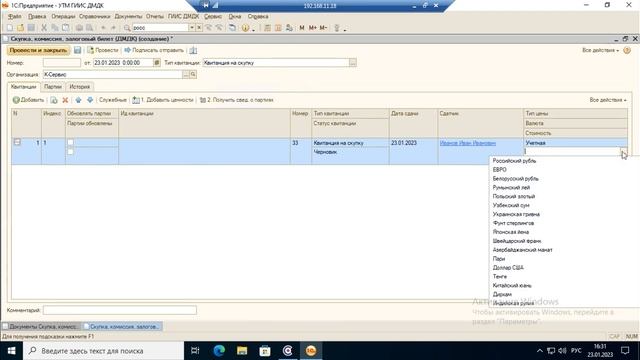Screen dimensions: 640x360
Task: Open the organization К-Сервис magnifier icon
Action: click(x=193, y=74)
